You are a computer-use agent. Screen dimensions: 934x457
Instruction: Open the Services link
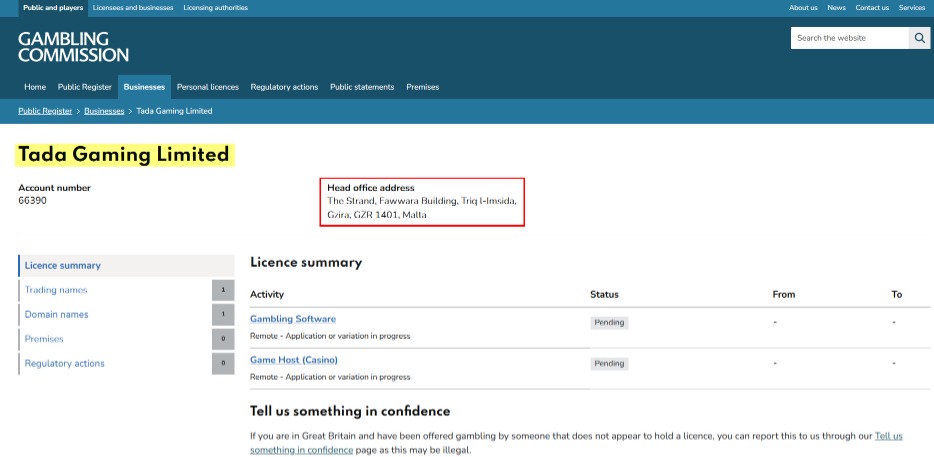[x=911, y=8]
